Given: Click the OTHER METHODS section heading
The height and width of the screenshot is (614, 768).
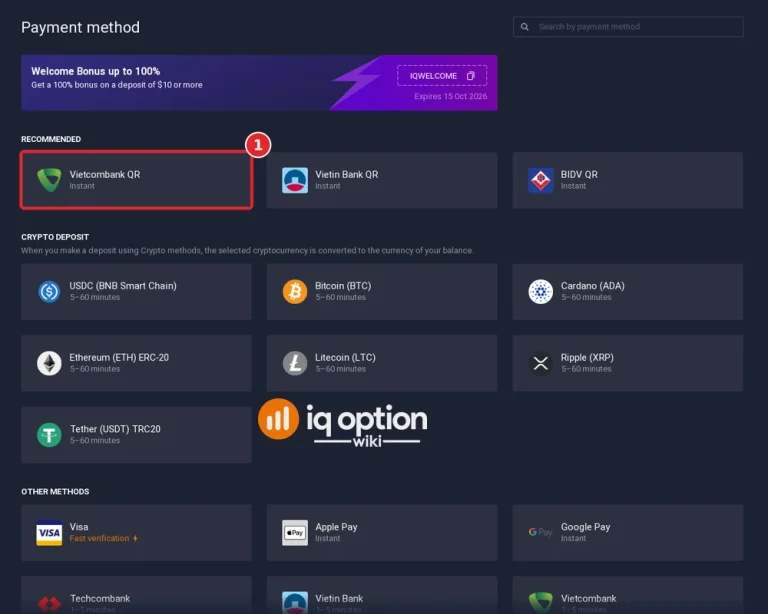Looking at the screenshot, I should point(55,492).
